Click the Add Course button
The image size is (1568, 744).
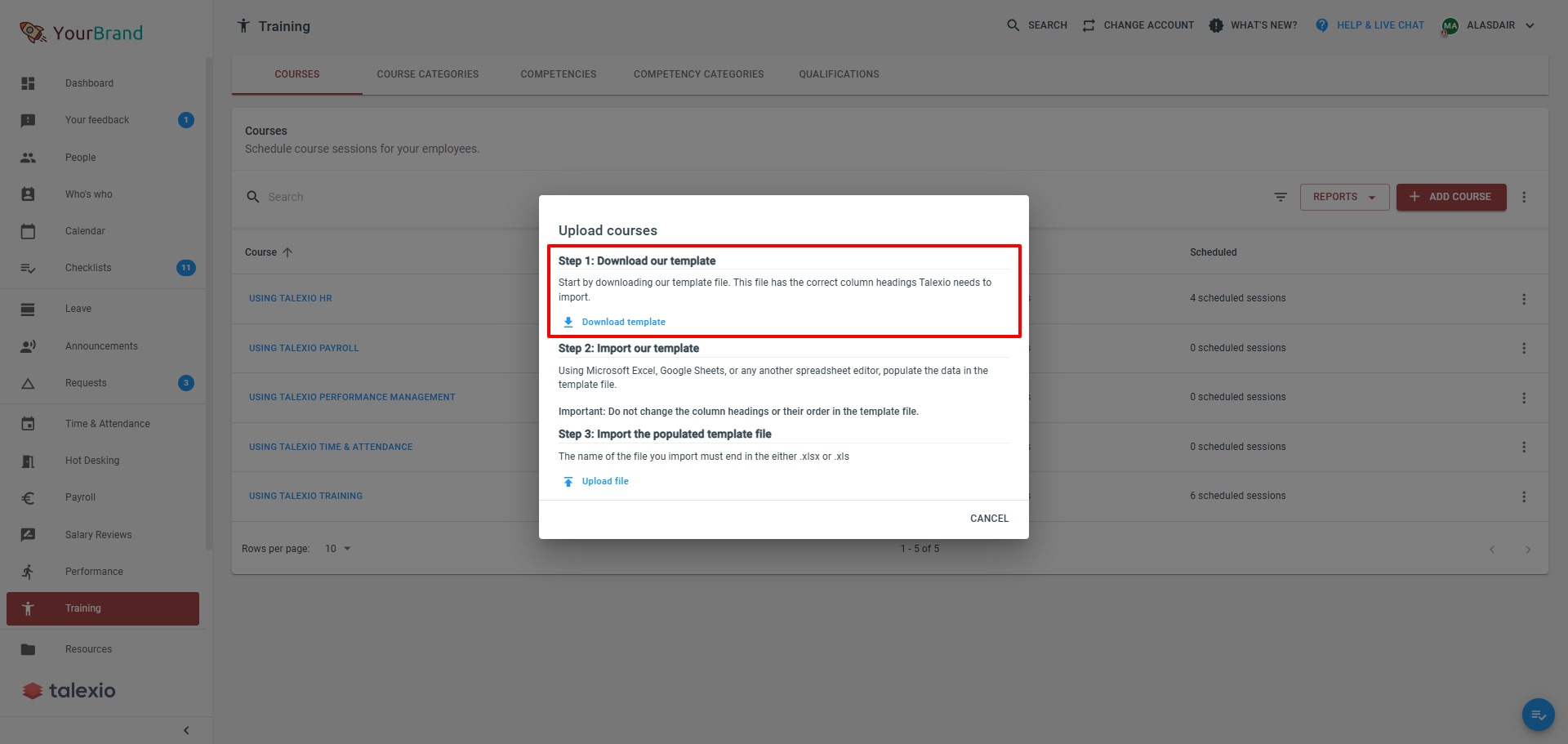coord(1451,197)
